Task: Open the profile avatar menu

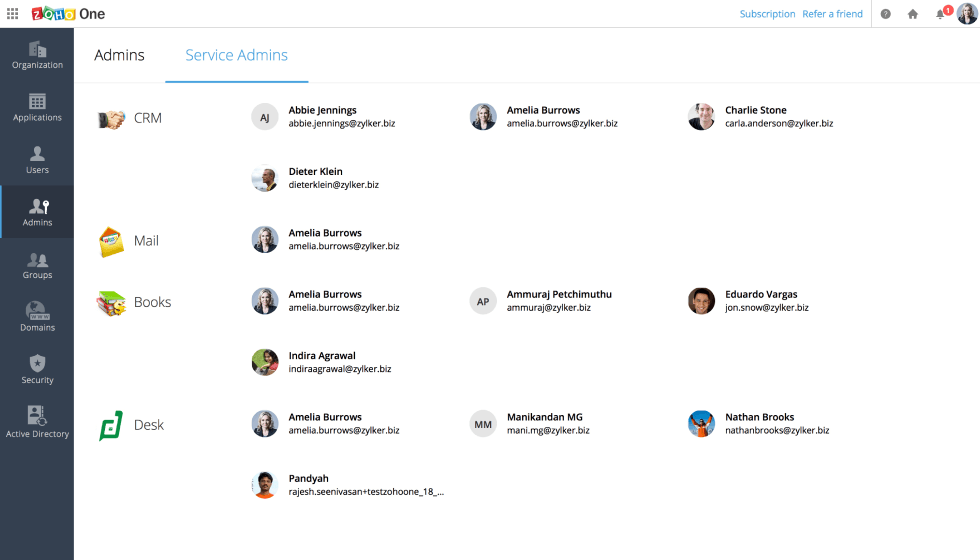Action: tap(967, 13)
